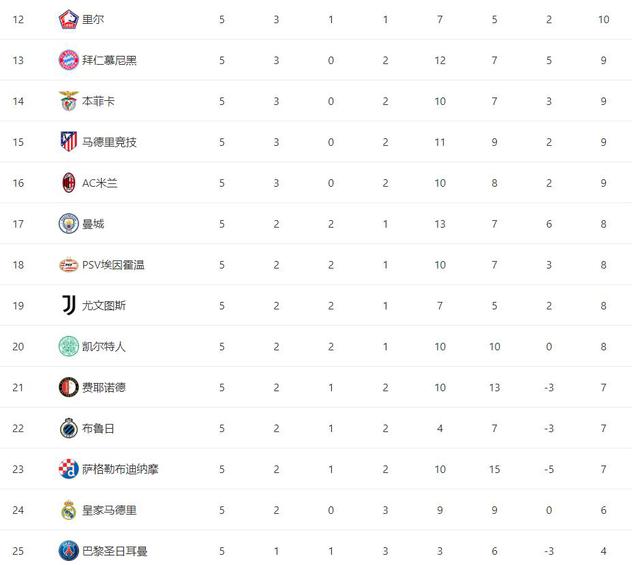Click rank number 17 in the standings

click(x=17, y=224)
